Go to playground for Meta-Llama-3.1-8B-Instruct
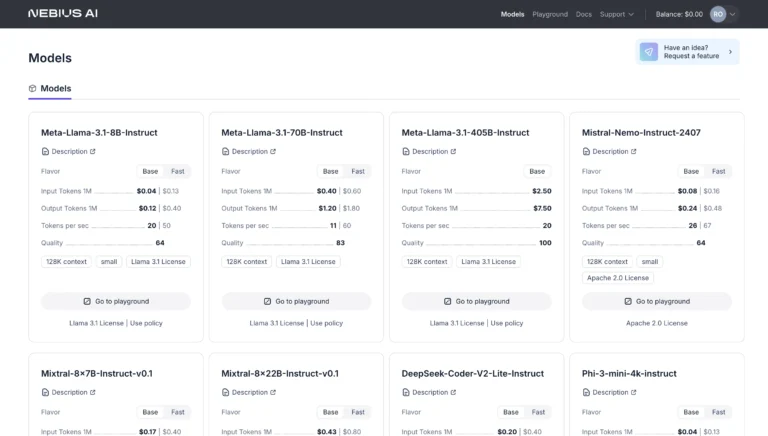Screen dimensions: 768x436 tap(116, 301)
